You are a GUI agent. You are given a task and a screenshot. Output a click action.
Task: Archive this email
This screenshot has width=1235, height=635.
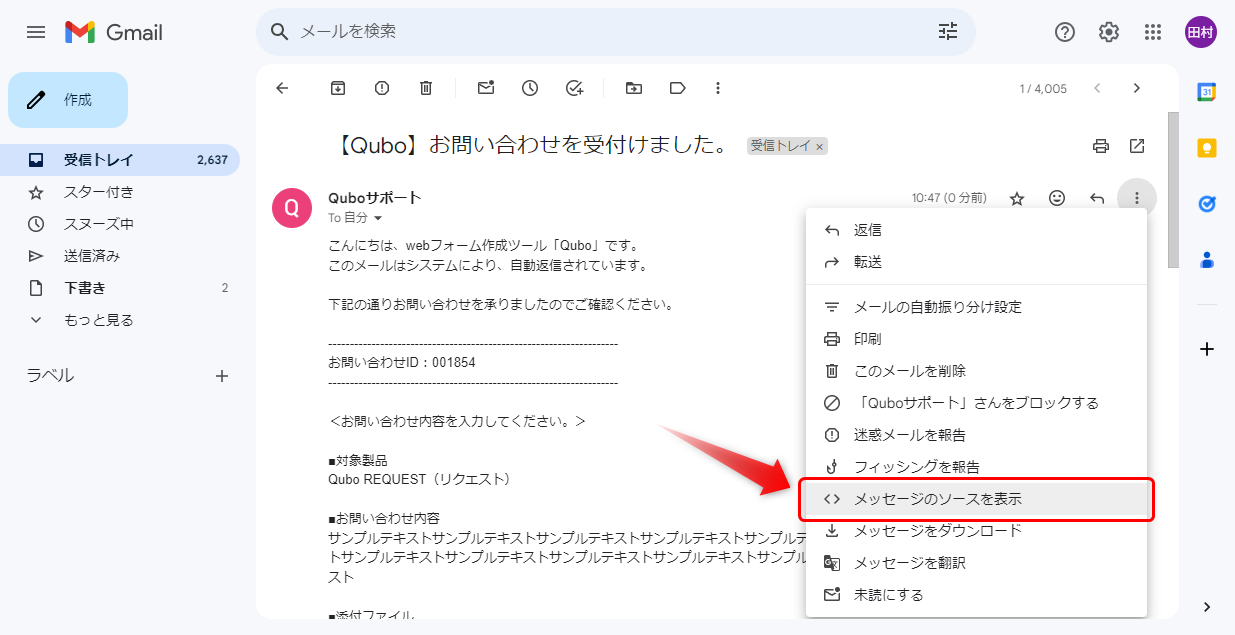coord(338,88)
